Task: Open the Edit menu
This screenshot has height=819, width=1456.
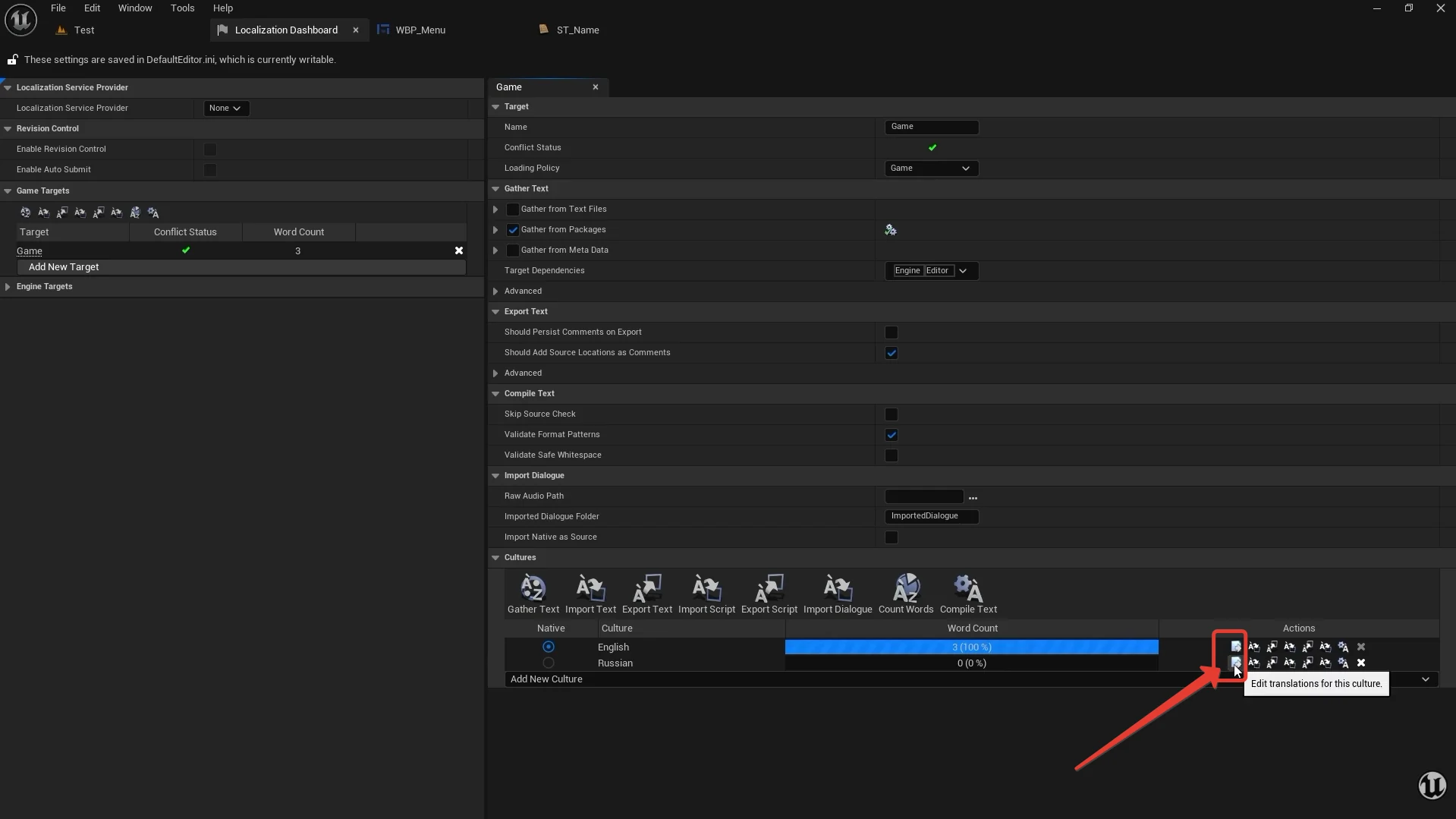Action: 92,8
